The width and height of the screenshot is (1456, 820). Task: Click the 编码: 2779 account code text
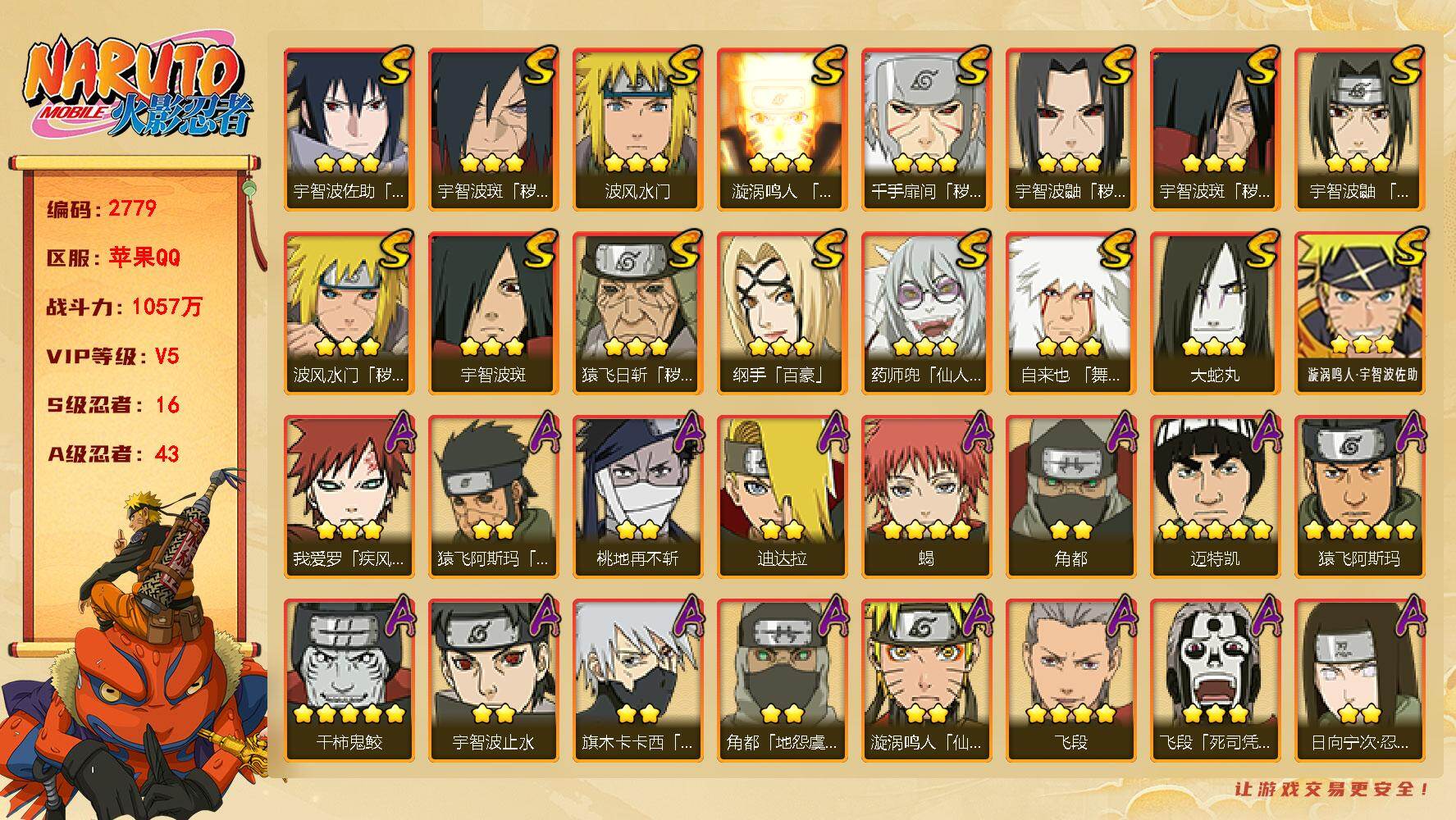tap(102, 208)
